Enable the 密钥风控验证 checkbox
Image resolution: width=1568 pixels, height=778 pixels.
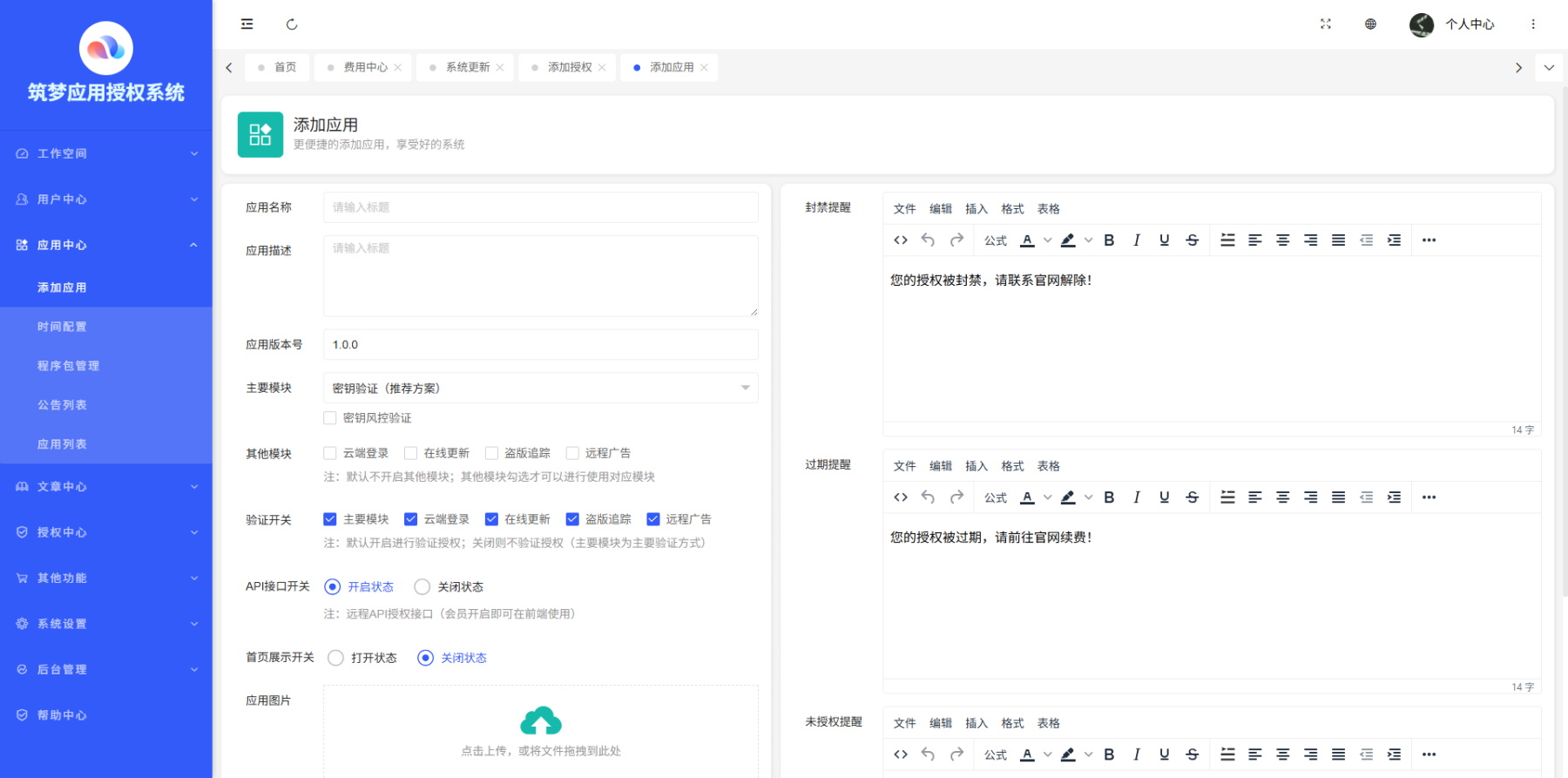pos(330,418)
